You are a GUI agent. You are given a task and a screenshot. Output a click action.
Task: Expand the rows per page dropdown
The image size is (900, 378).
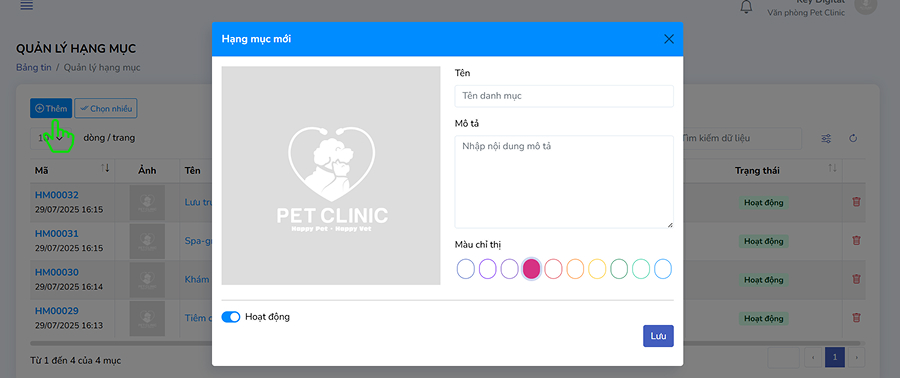50,138
